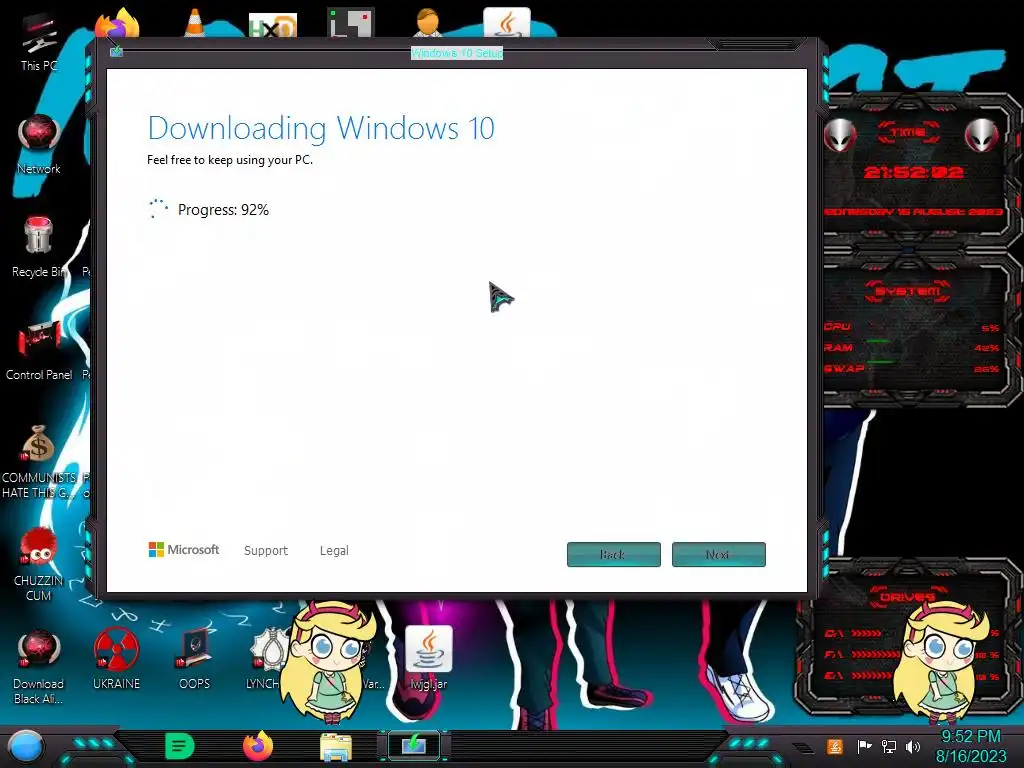Switch to Windows 10 Setup taskbar button
The width and height of the screenshot is (1024, 768).
414,746
